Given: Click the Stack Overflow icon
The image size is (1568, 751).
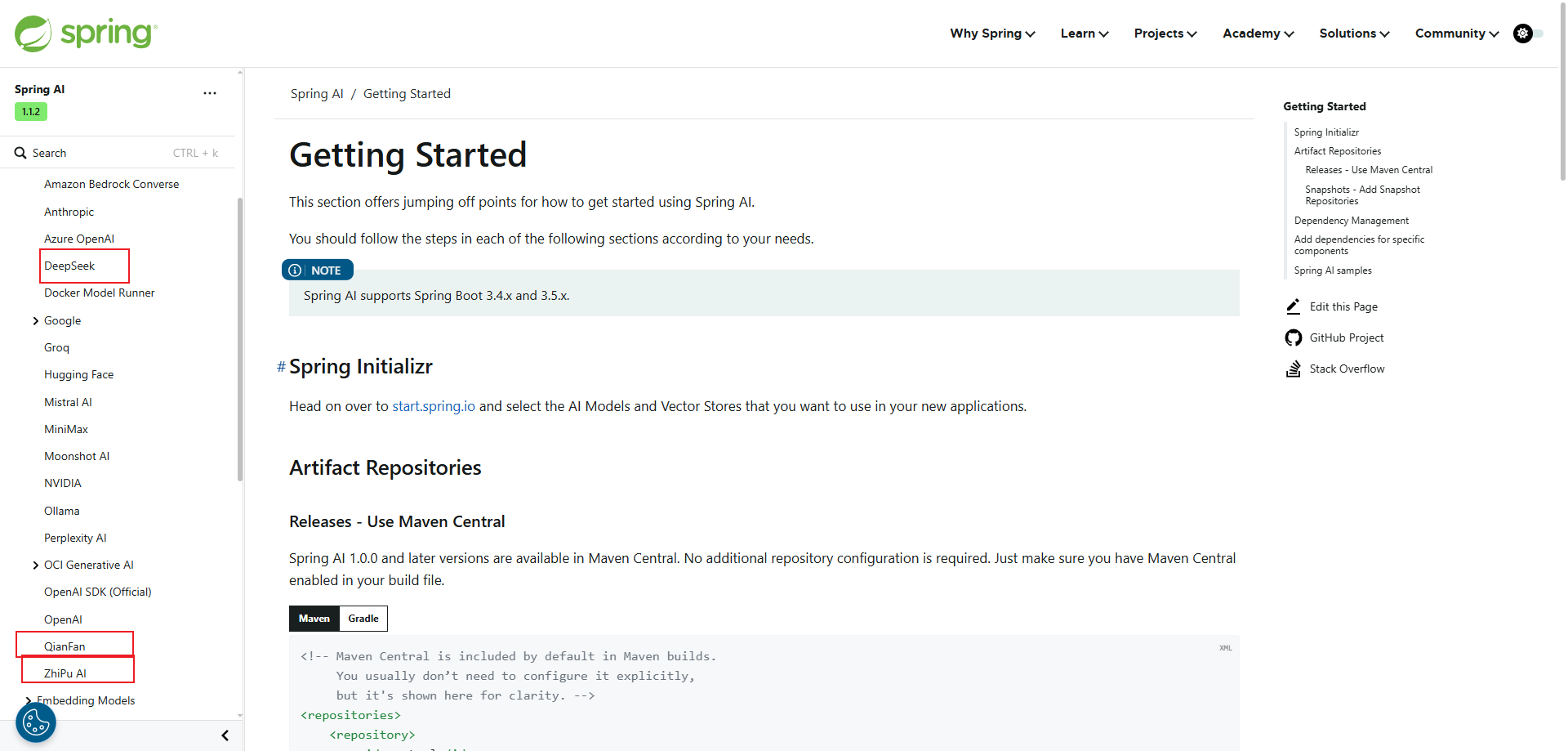Looking at the screenshot, I should pos(1294,369).
